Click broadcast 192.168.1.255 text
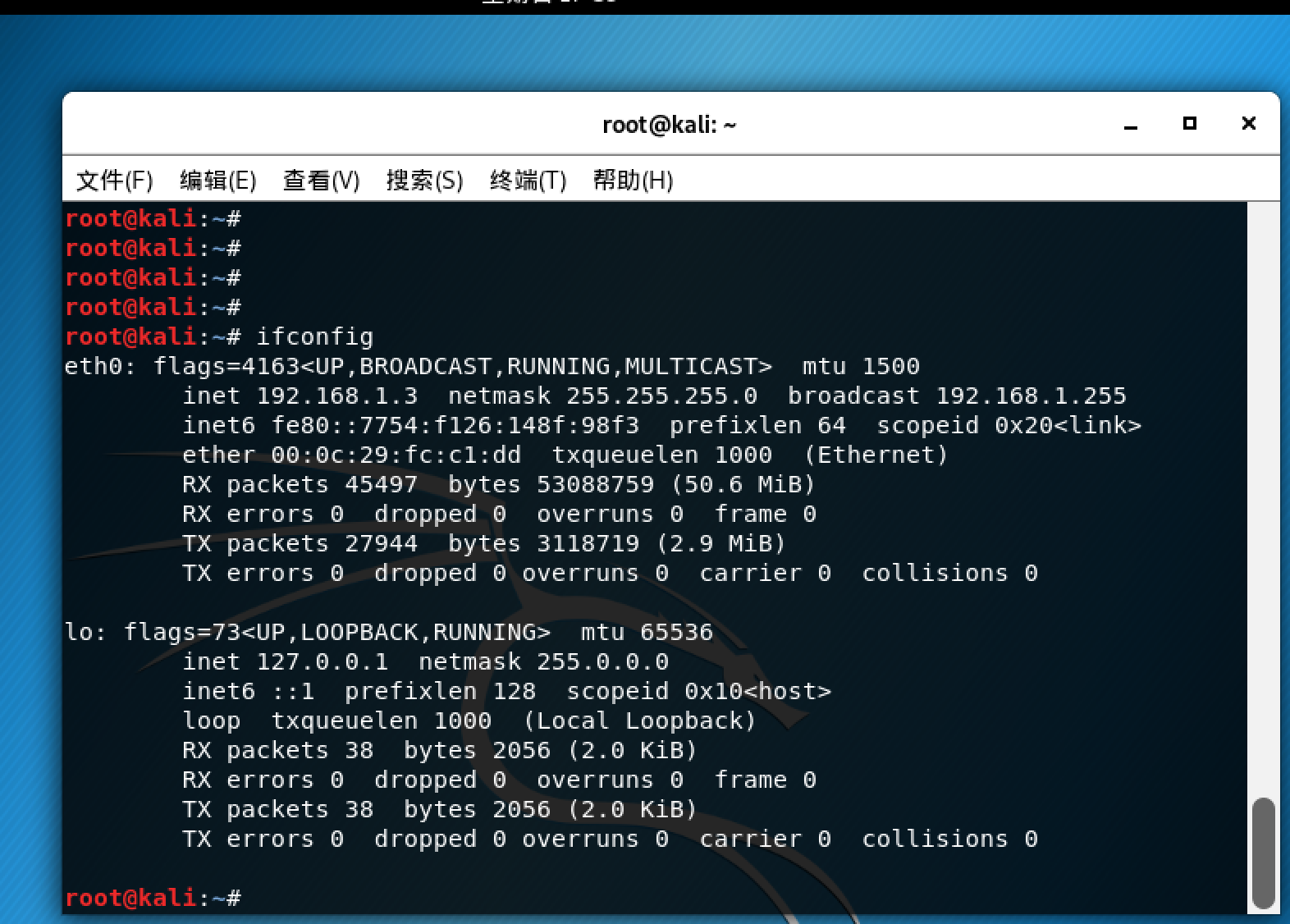Viewport: 1290px width, 924px height. 958,396
